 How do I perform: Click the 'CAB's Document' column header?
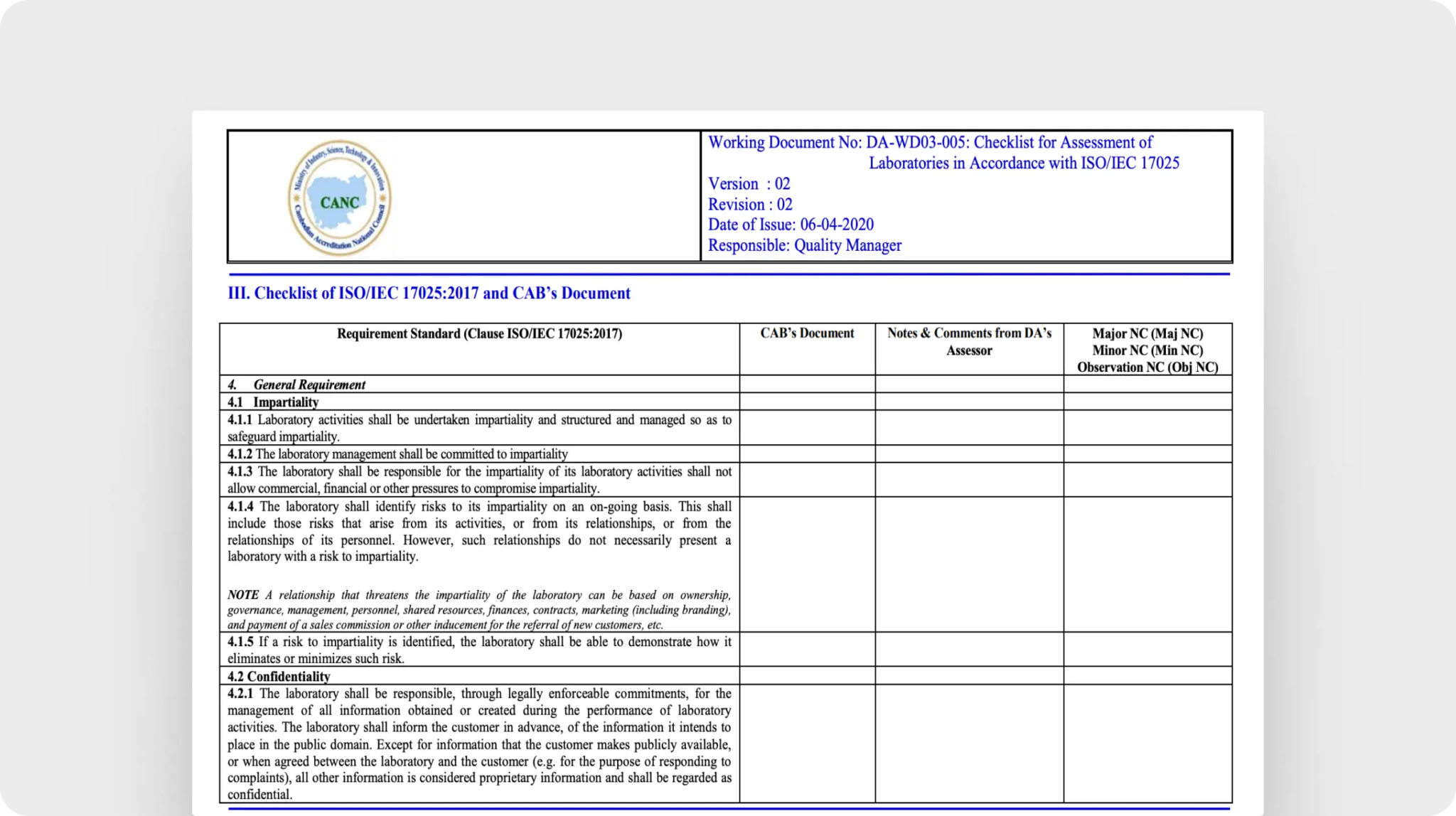pyautogui.click(x=807, y=333)
